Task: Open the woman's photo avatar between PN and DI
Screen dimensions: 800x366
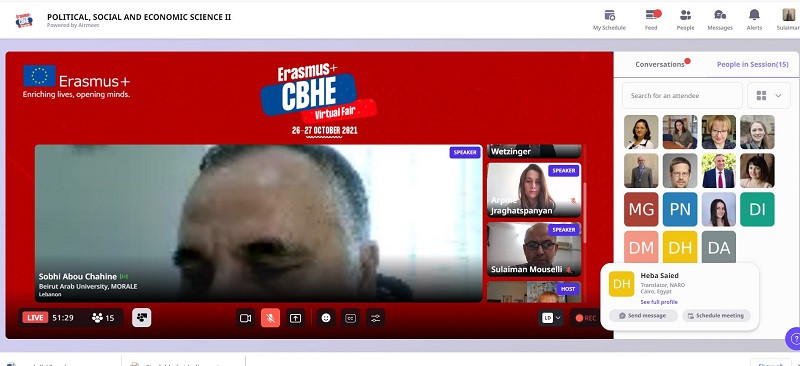Action: click(719, 209)
